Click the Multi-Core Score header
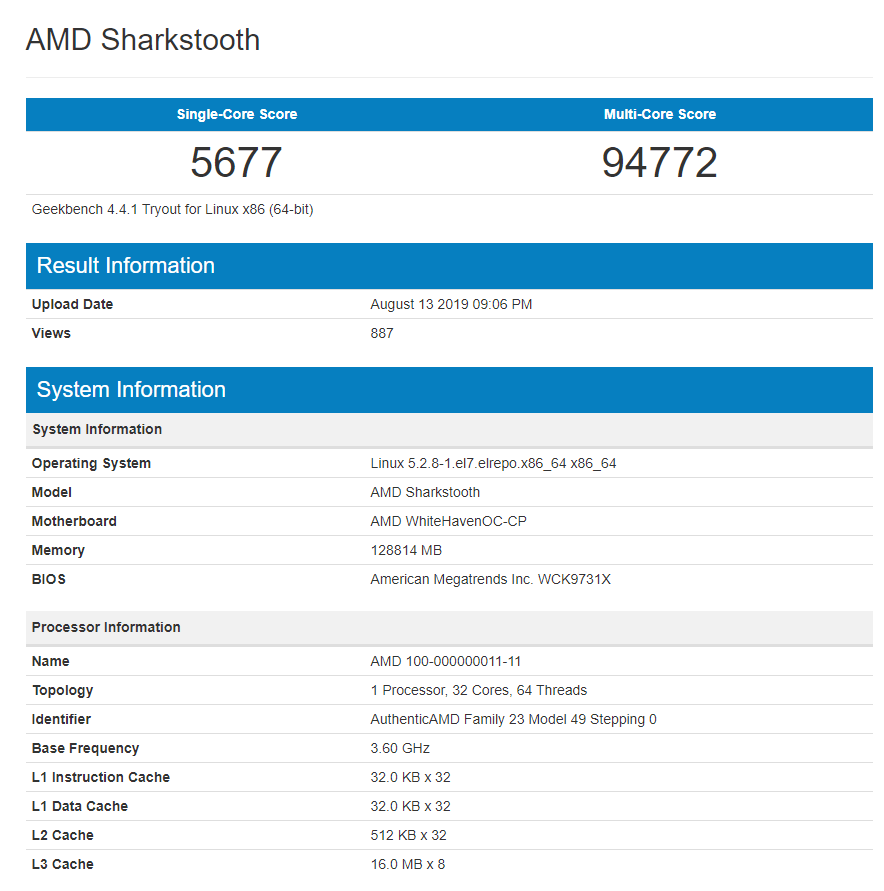The height and width of the screenshot is (891, 884). pyautogui.click(x=660, y=114)
